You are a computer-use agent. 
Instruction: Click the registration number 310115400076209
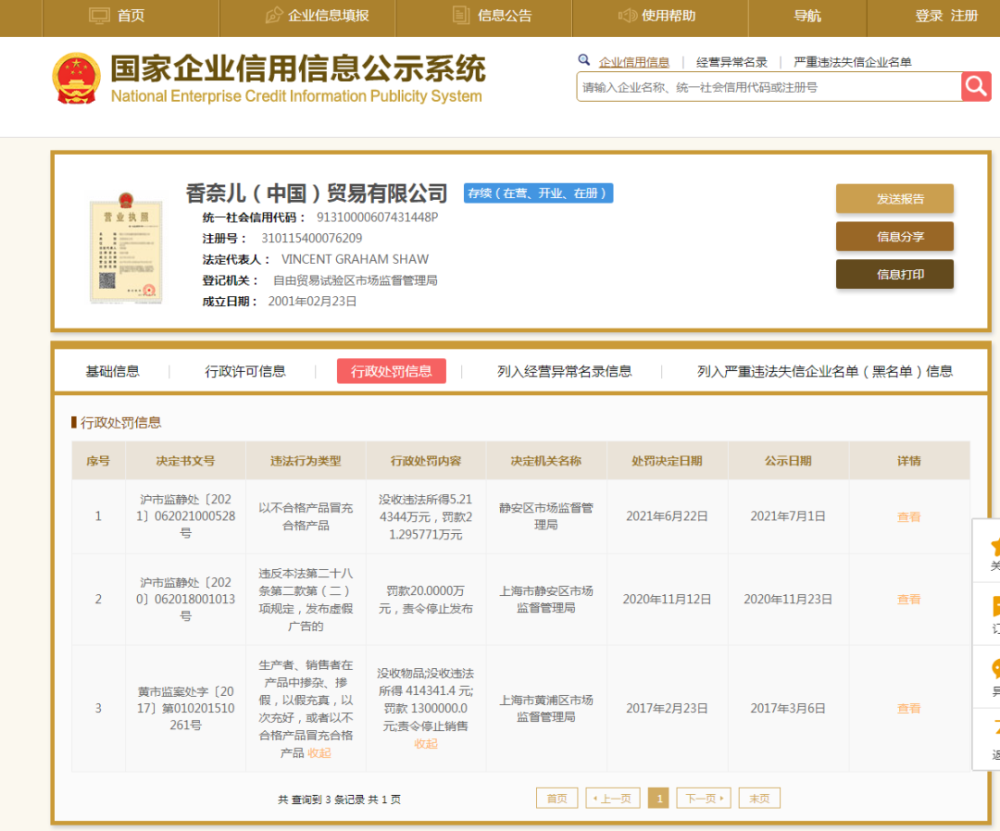point(311,239)
